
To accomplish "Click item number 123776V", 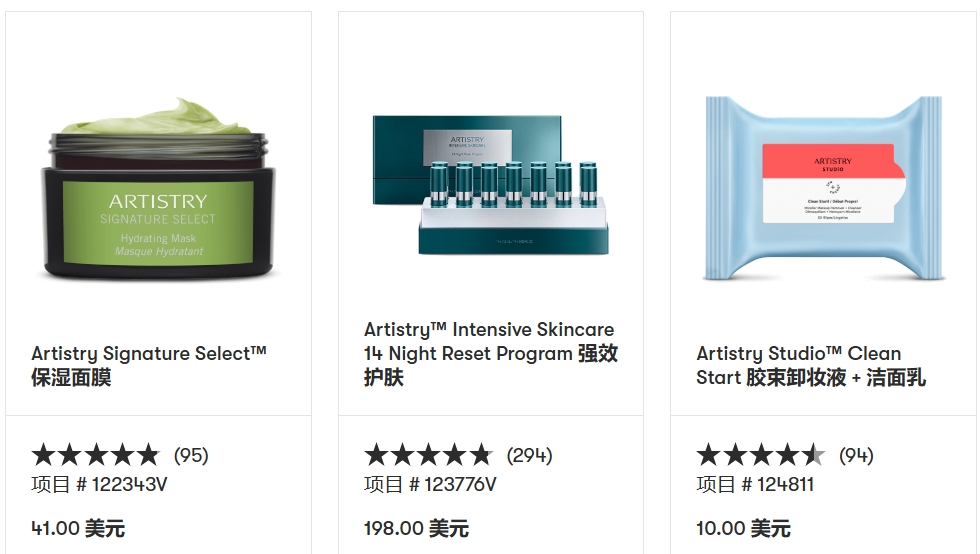I will 430,485.
